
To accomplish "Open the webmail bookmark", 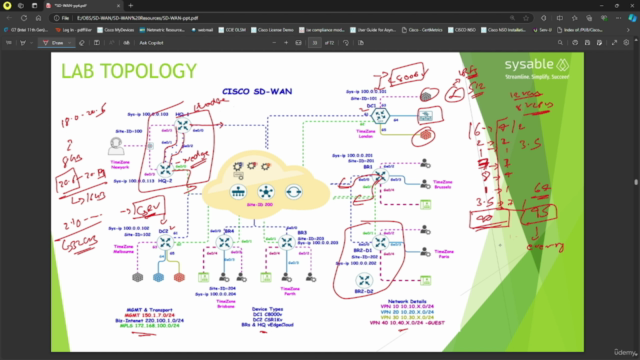I will point(202,30).
